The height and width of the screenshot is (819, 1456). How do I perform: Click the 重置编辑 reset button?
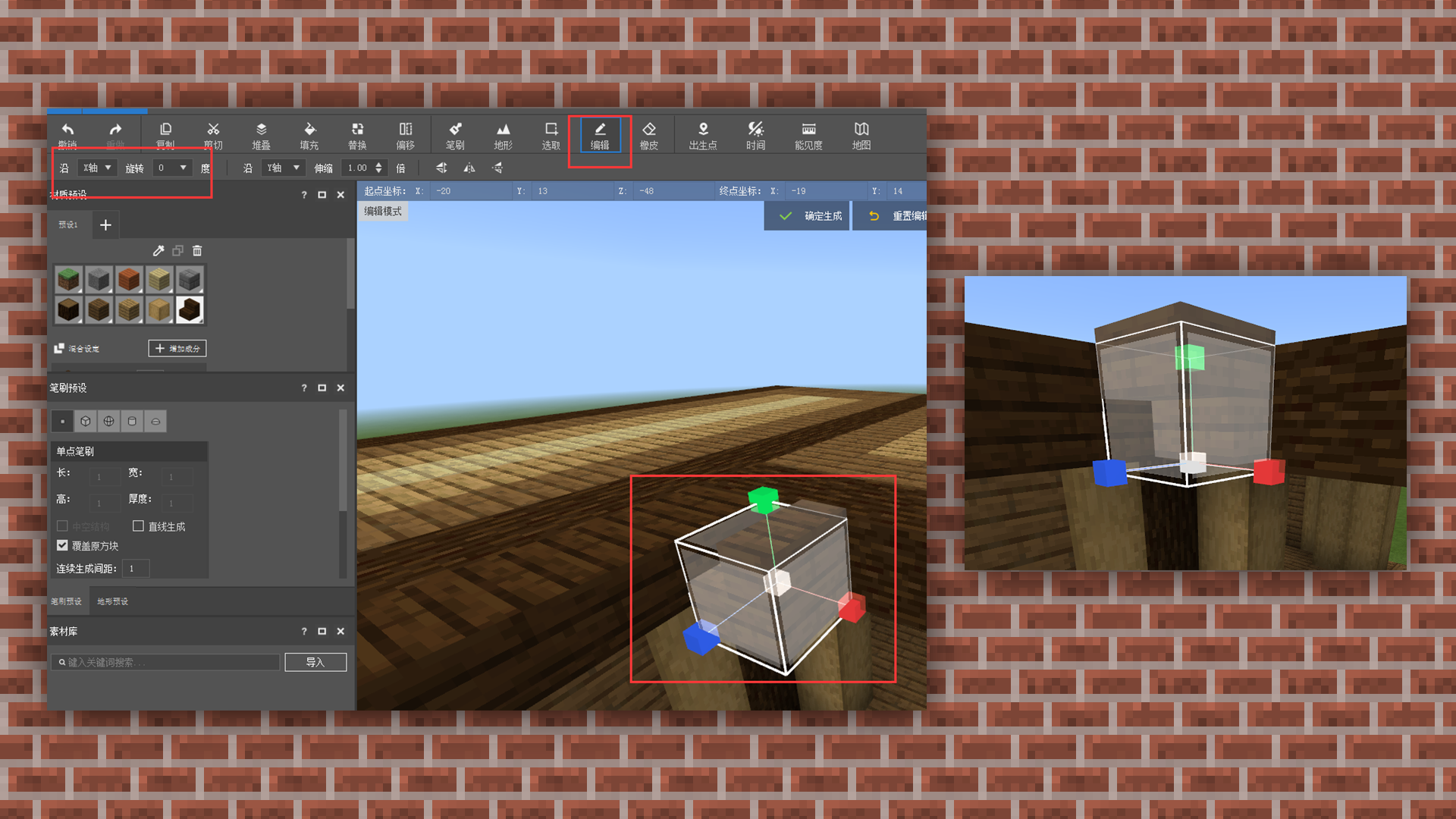[x=890, y=216]
